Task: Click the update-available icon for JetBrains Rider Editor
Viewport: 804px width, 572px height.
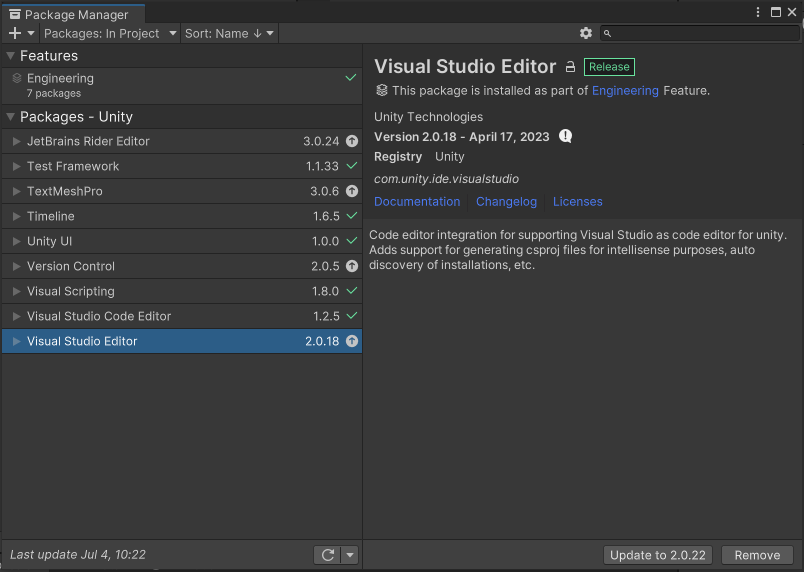Action: pyautogui.click(x=352, y=141)
